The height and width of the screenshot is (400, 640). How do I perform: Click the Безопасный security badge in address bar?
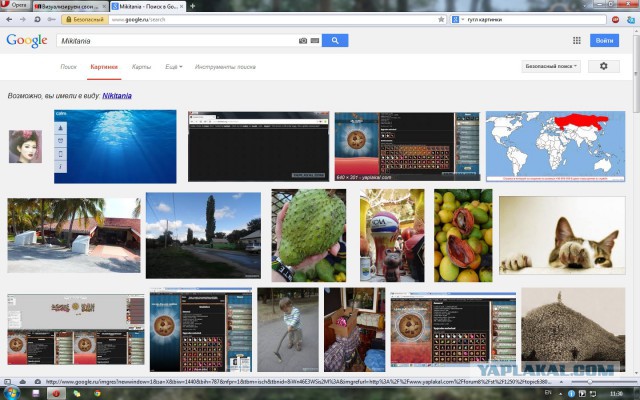coord(85,19)
